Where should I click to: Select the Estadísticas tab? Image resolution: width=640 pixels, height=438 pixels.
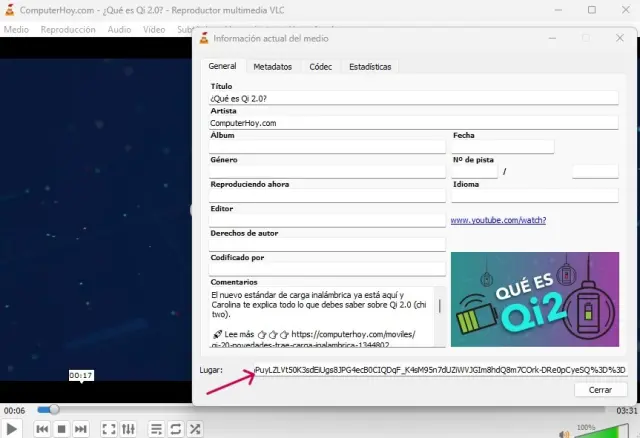tap(369, 67)
